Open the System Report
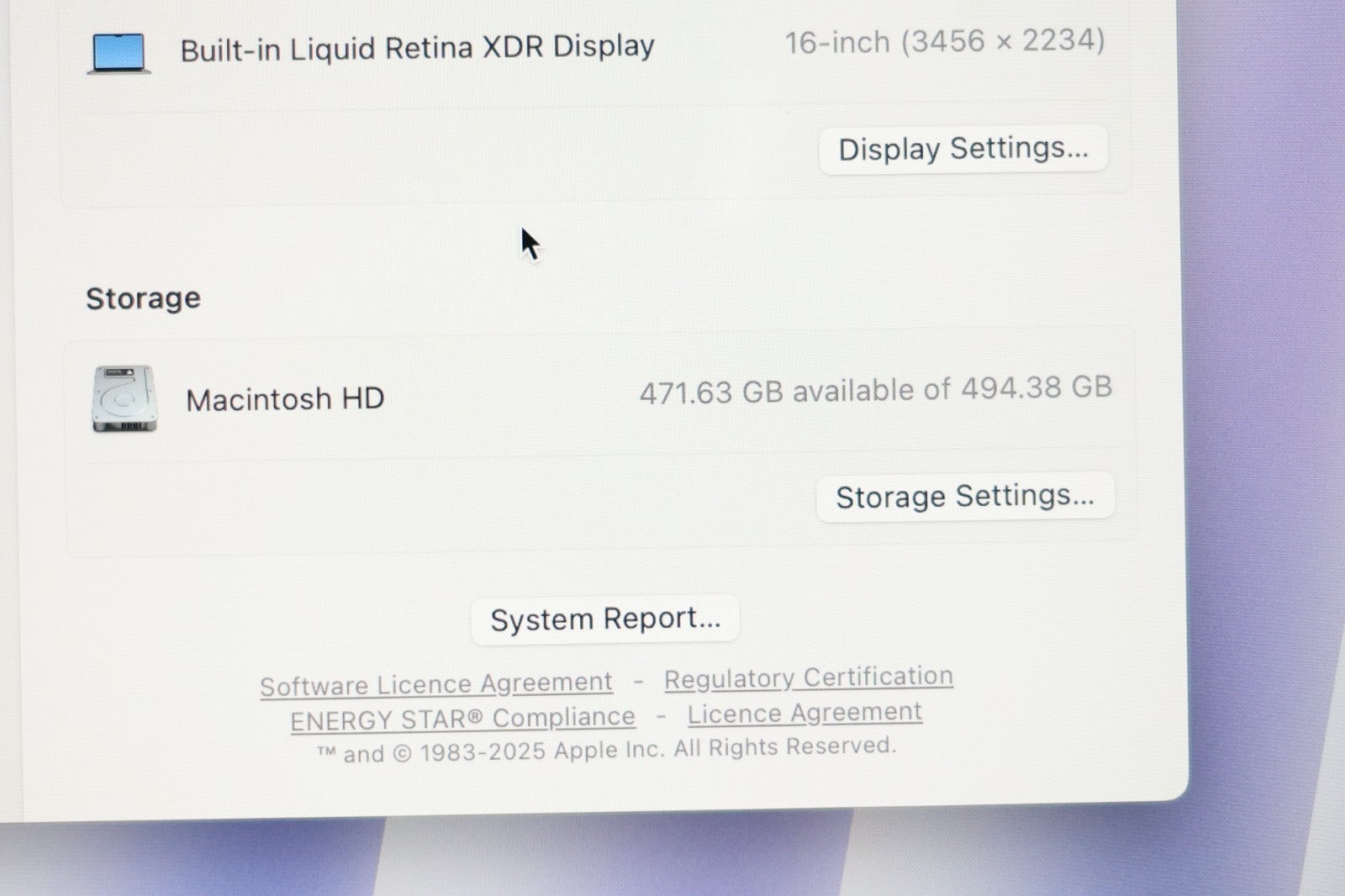This screenshot has height=896, width=1345. pyautogui.click(x=605, y=619)
